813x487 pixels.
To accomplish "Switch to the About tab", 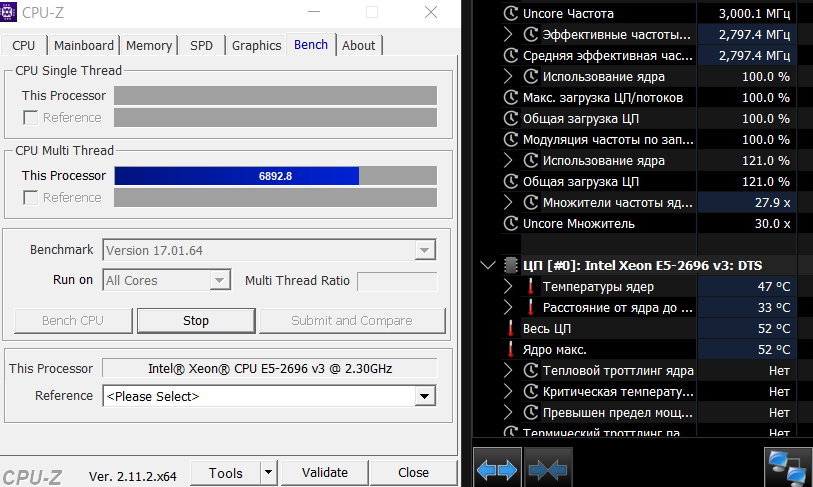I will (x=358, y=46).
